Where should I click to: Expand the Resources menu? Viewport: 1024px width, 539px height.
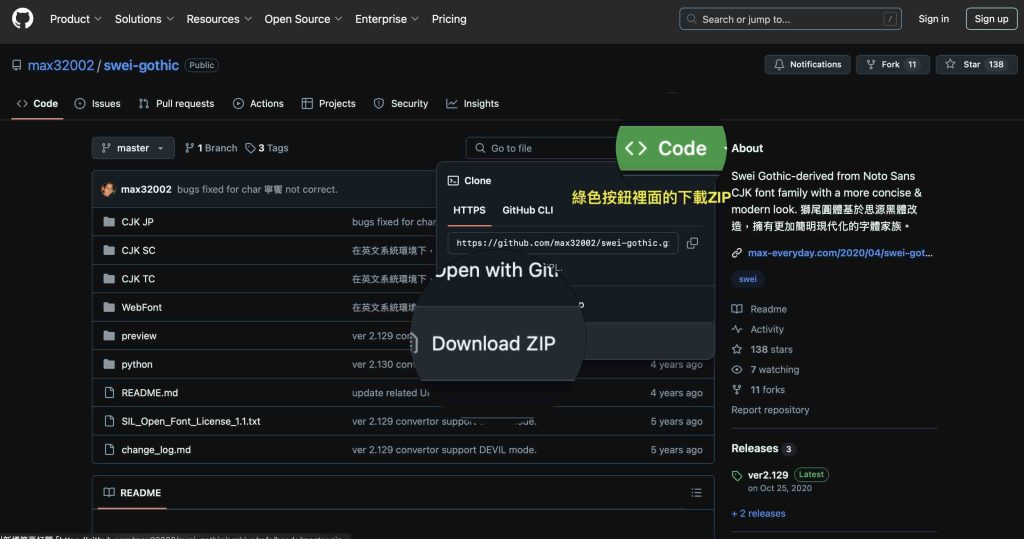(219, 19)
